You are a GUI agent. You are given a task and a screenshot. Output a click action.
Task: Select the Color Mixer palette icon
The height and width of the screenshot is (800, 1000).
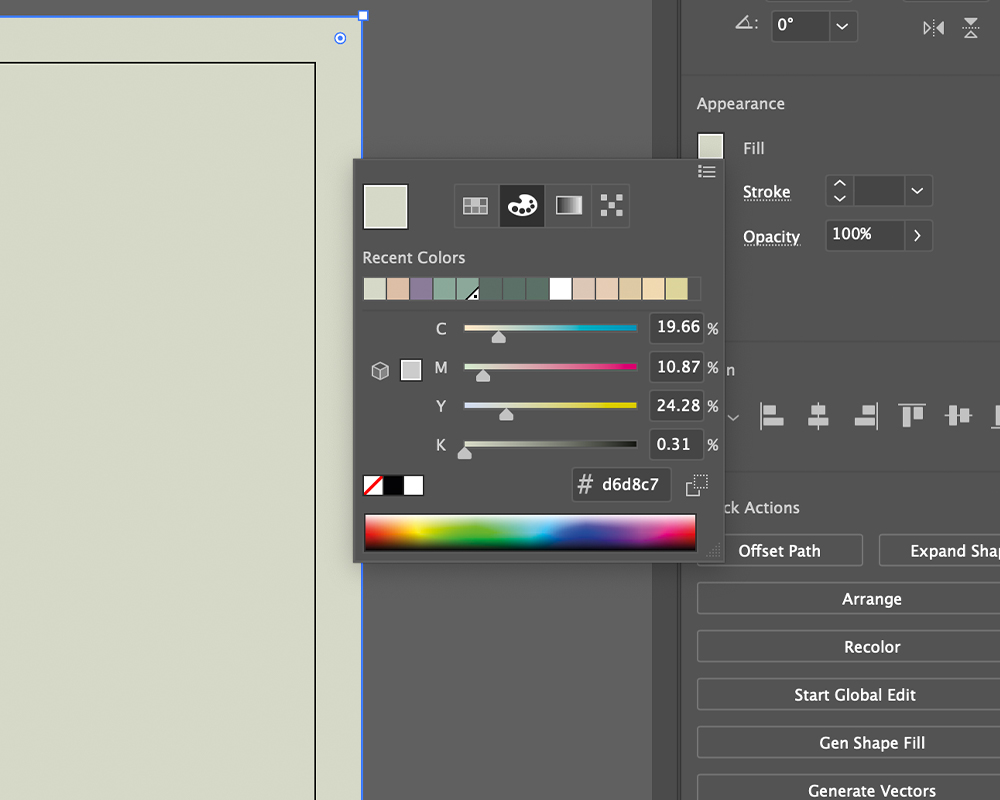[522, 205]
